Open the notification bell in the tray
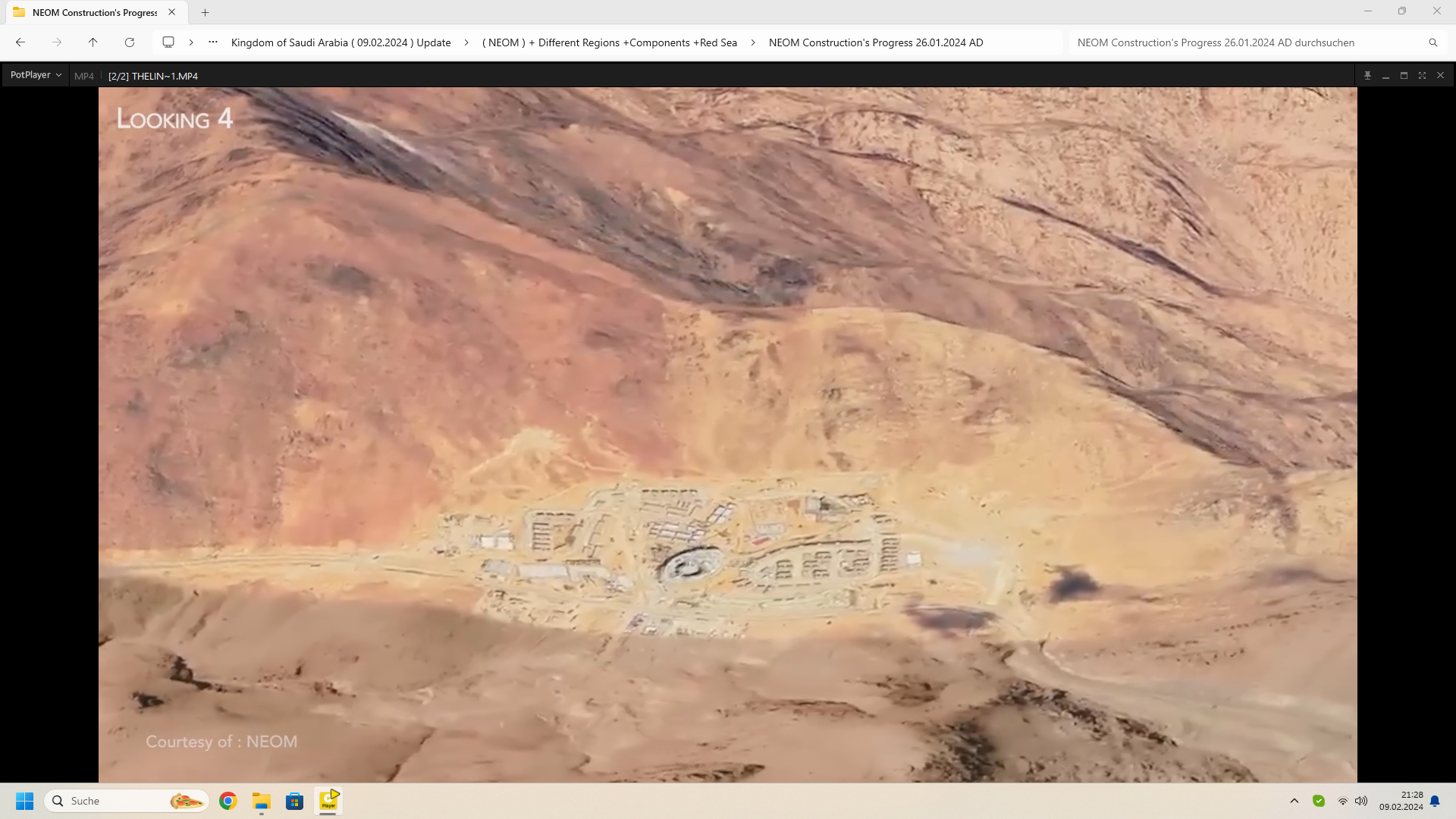Image resolution: width=1456 pixels, height=819 pixels. [1435, 801]
